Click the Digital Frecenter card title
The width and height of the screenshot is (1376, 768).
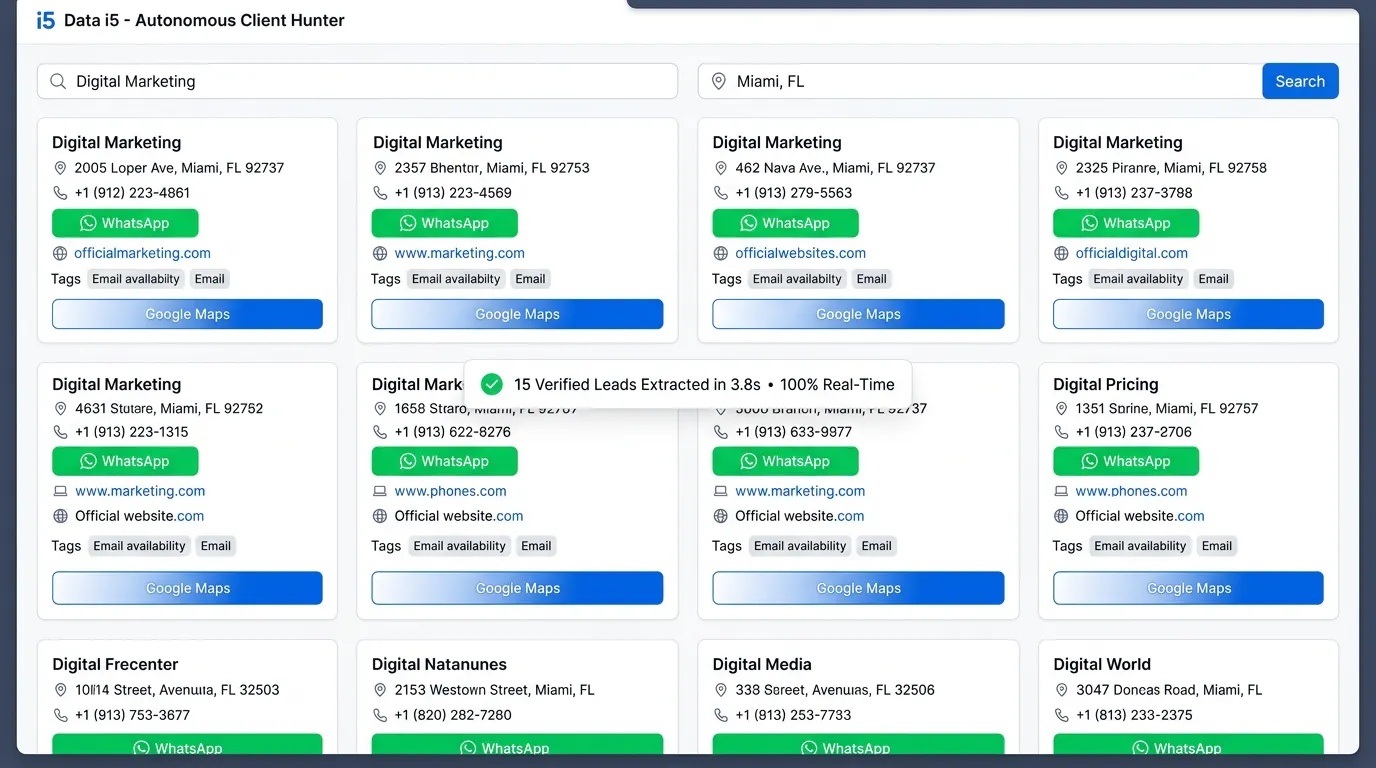[x=115, y=664]
